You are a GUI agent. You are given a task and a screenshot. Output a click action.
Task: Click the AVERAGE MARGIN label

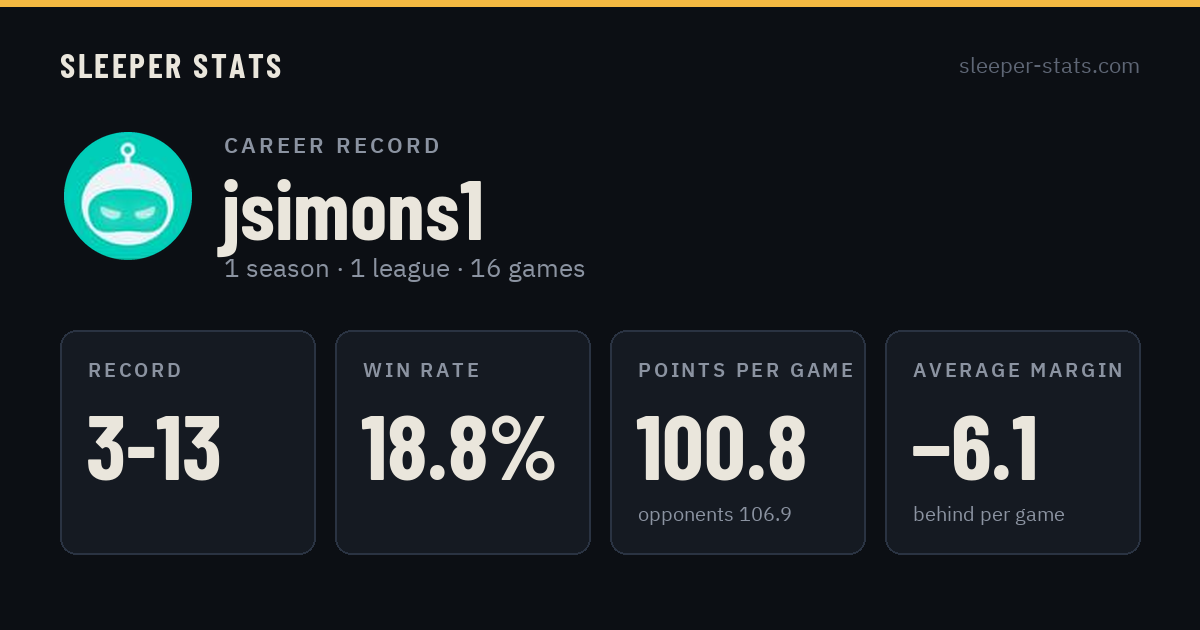pyautogui.click(x=1018, y=371)
